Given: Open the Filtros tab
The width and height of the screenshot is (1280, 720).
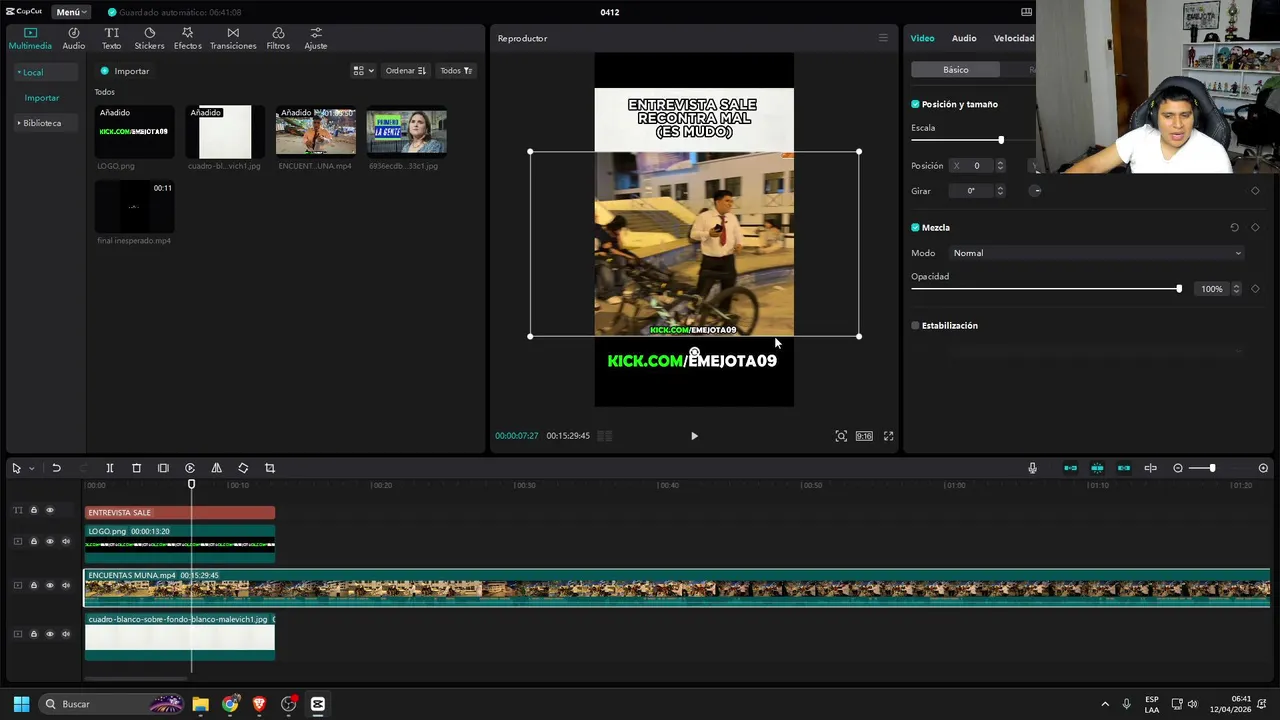Looking at the screenshot, I should [x=278, y=39].
